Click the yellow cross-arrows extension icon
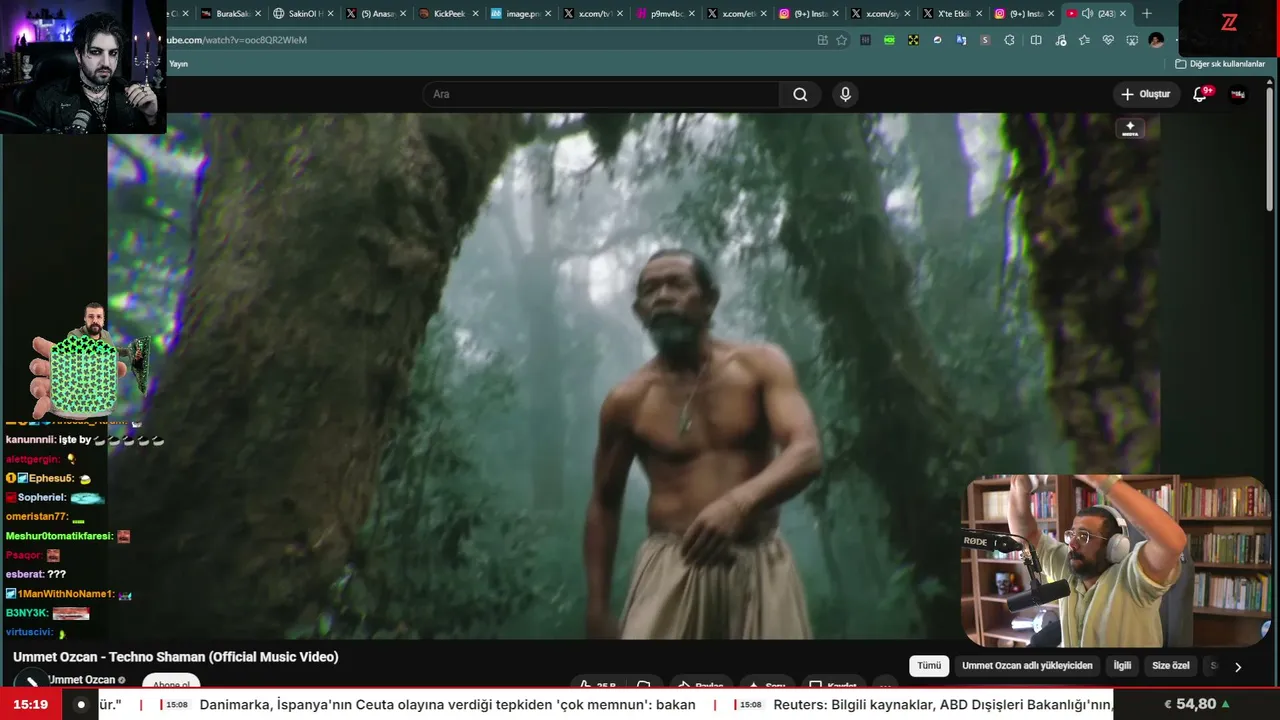1280x720 pixels. tap(913, 40)
